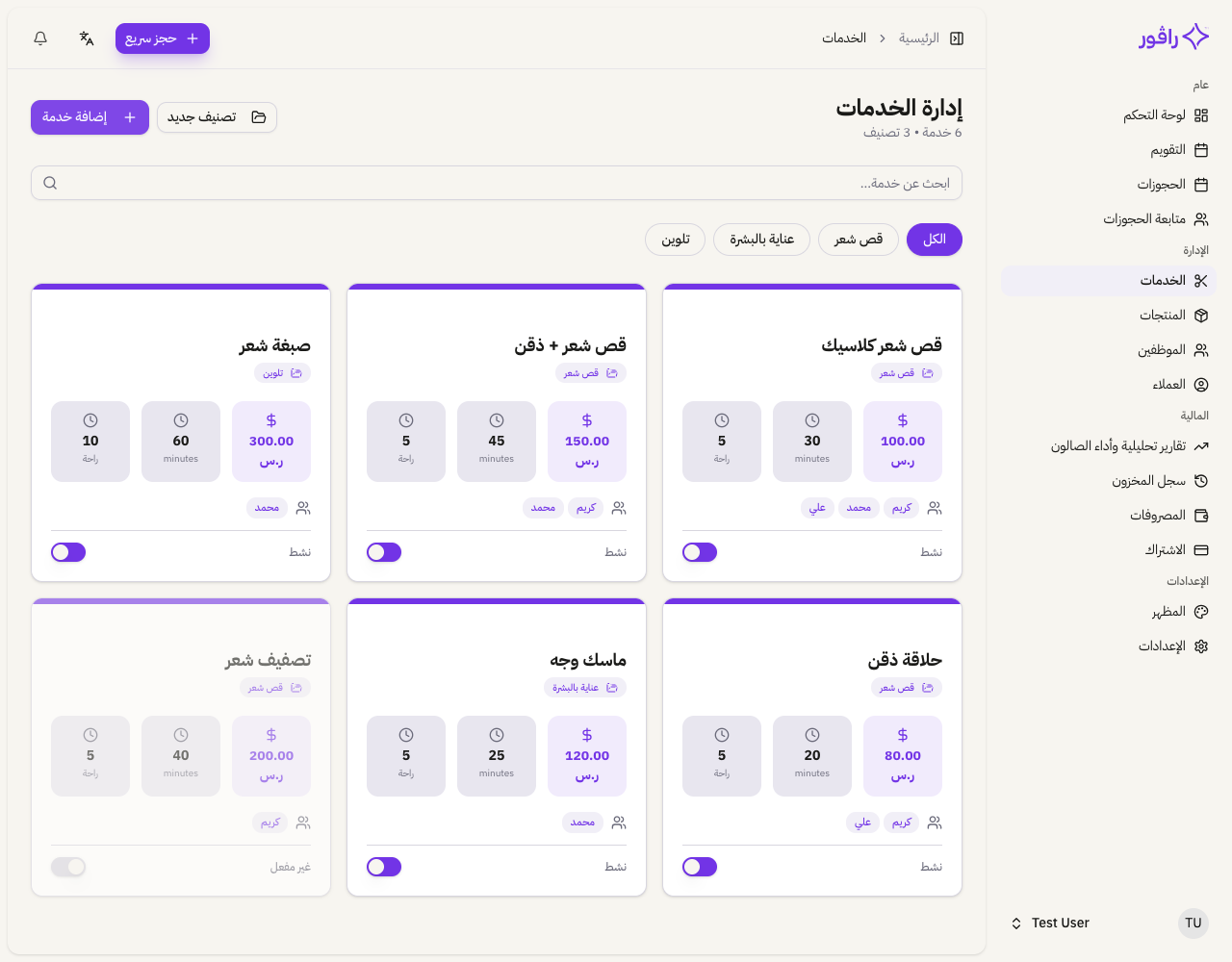The width and height of the screenshot is (1232, 962).
Task: Click the language translation icon in the top bar
Action: pyautogui.click(x=87, y=38)
